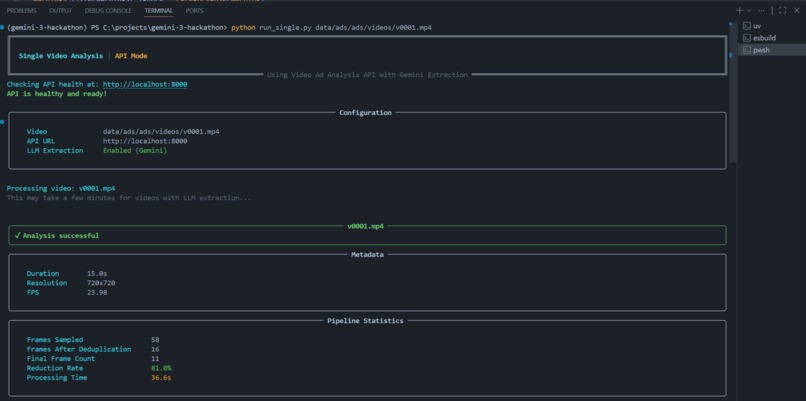Viewport: 806px width, 401px height.
Task: Click the terminal vertical scrollbar
Action: [732, 93]
